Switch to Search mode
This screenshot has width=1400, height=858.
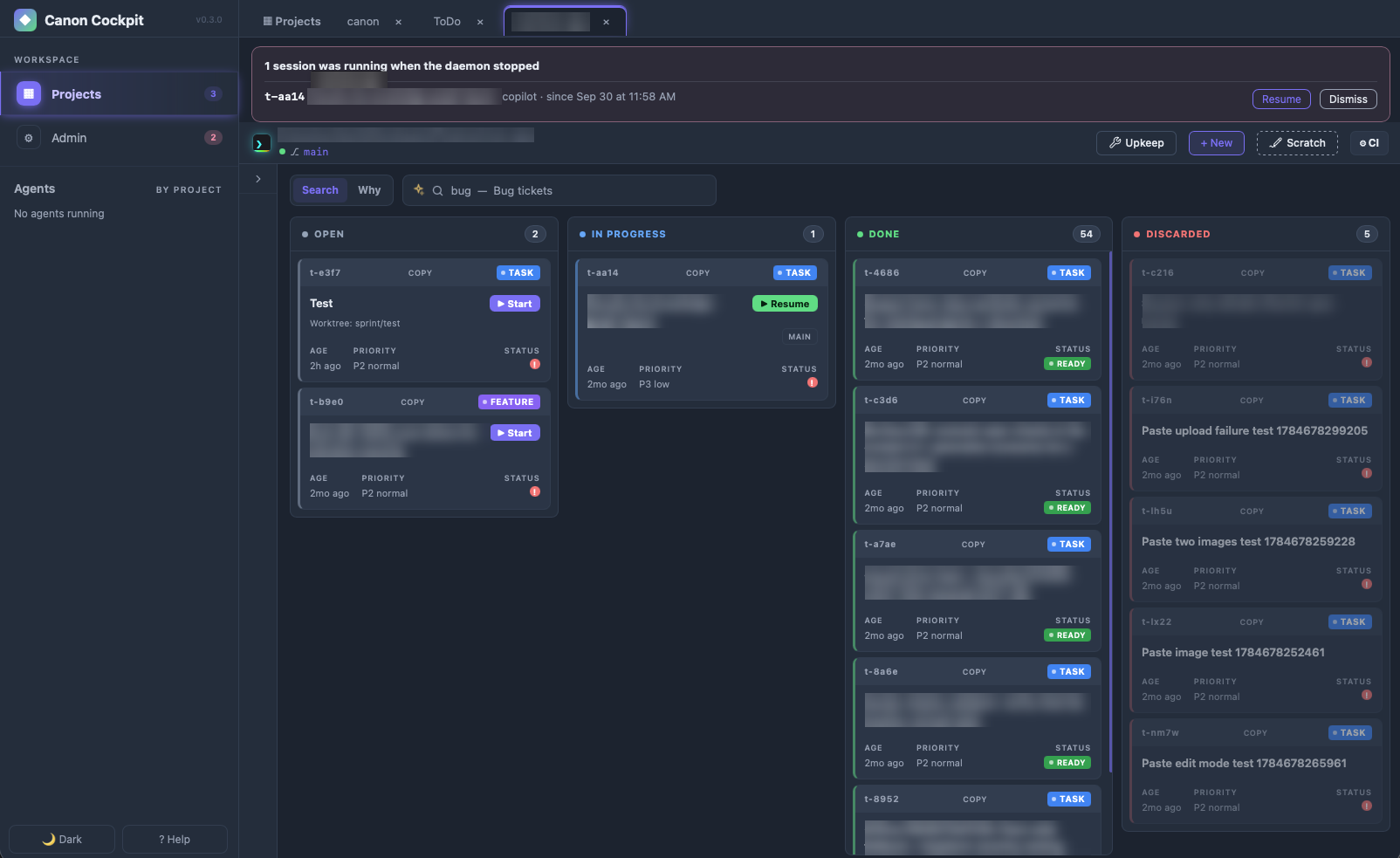320,190
